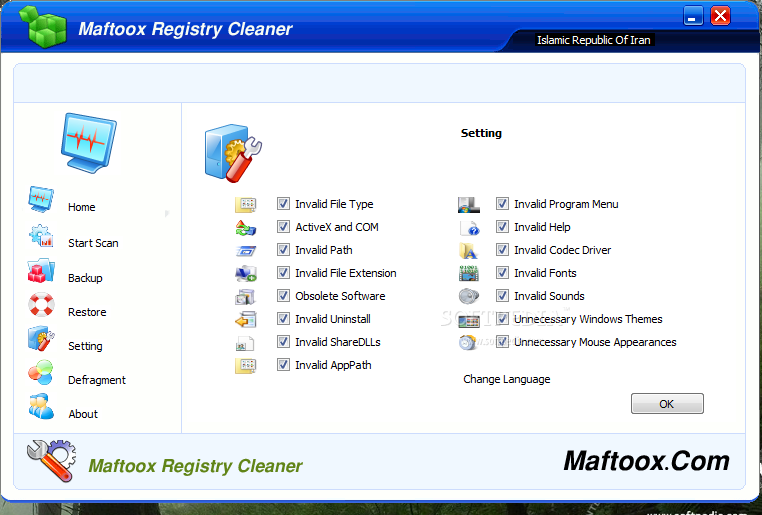
Task: Close the Maftoox Registry Cleaner window
Action: pos(721,16)
